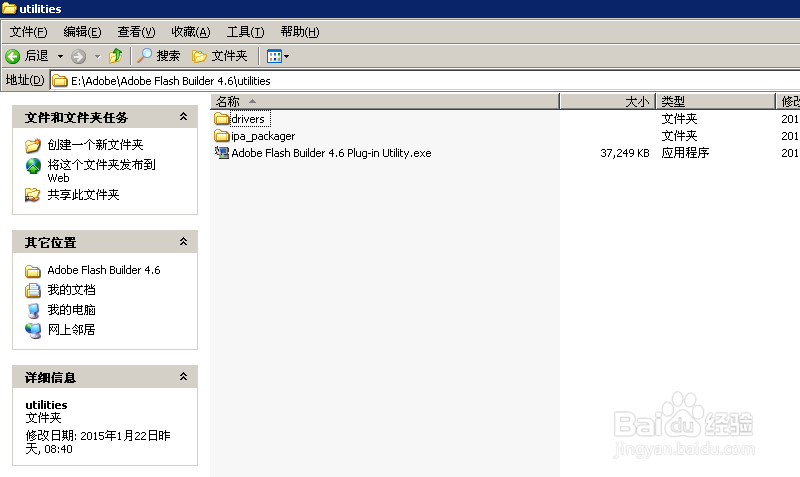Go up one folder level icon

116,56
